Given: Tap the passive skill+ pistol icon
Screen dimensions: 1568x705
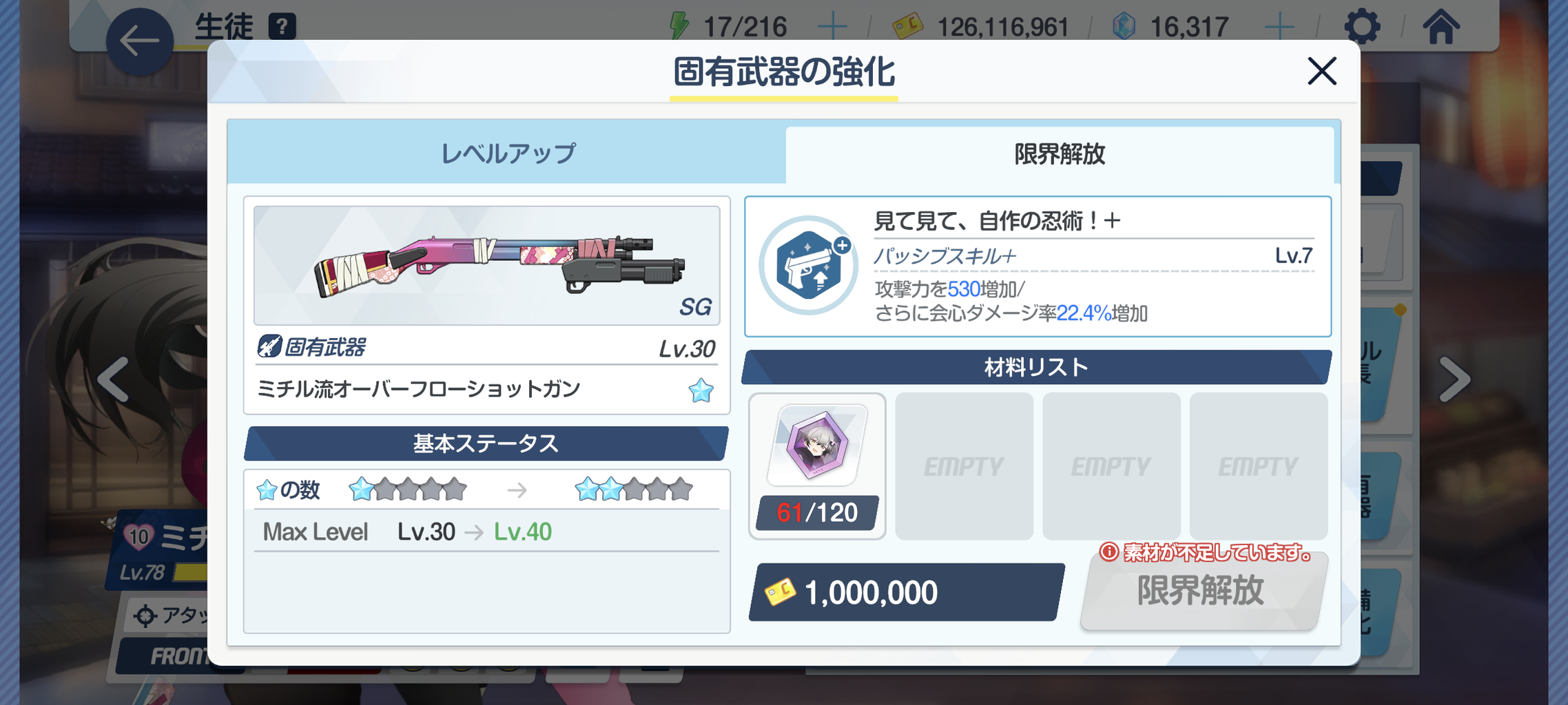Looking at the screenshot, I should tap(808, 266).
